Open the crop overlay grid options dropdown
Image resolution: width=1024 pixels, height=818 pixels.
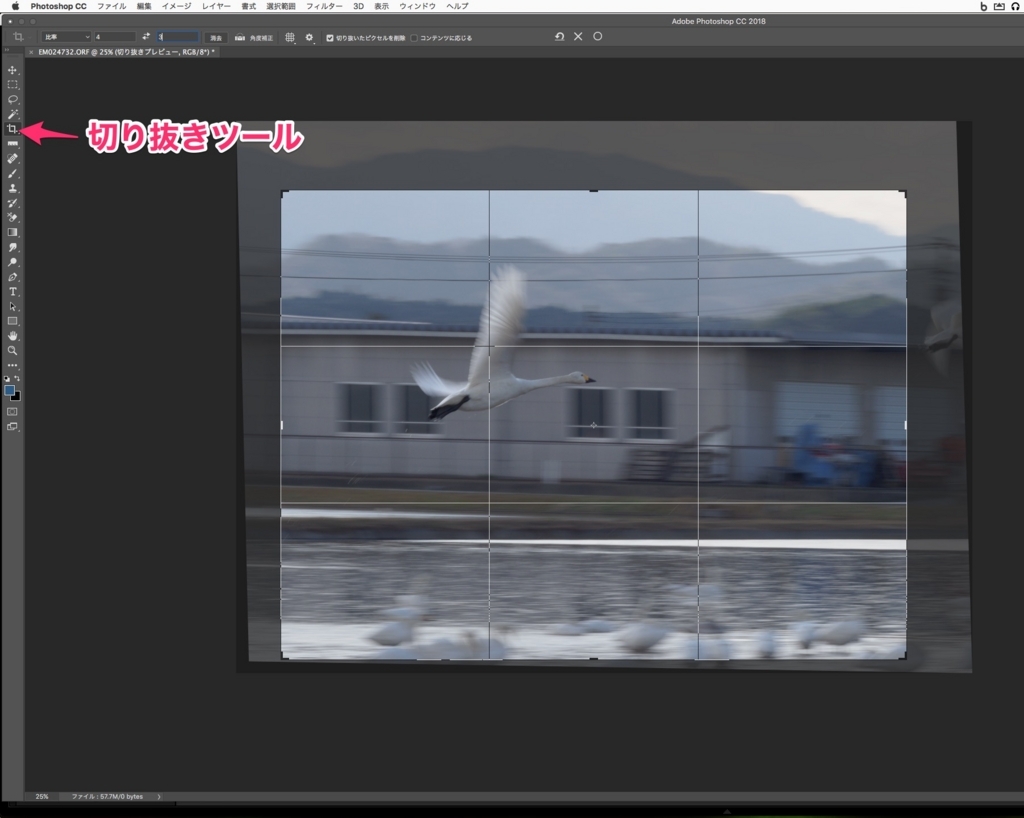pyautogui.click(x=290, y=37)
